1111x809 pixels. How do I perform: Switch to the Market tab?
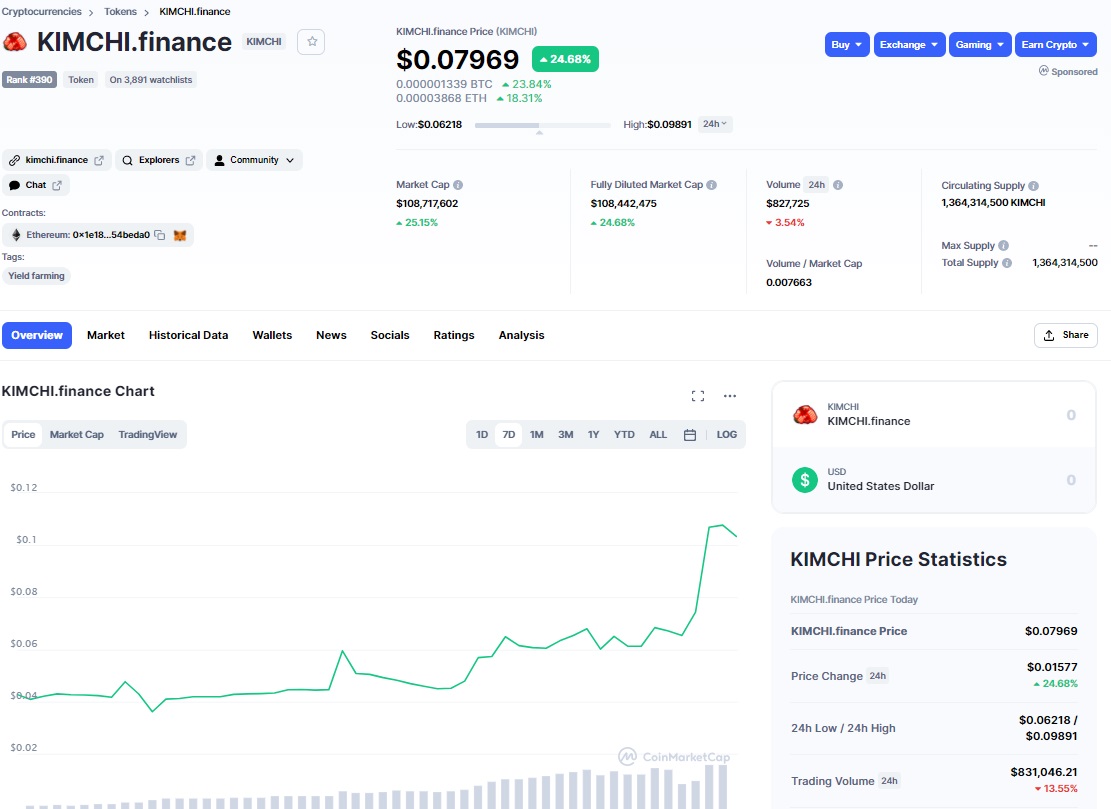click(106, 335)
